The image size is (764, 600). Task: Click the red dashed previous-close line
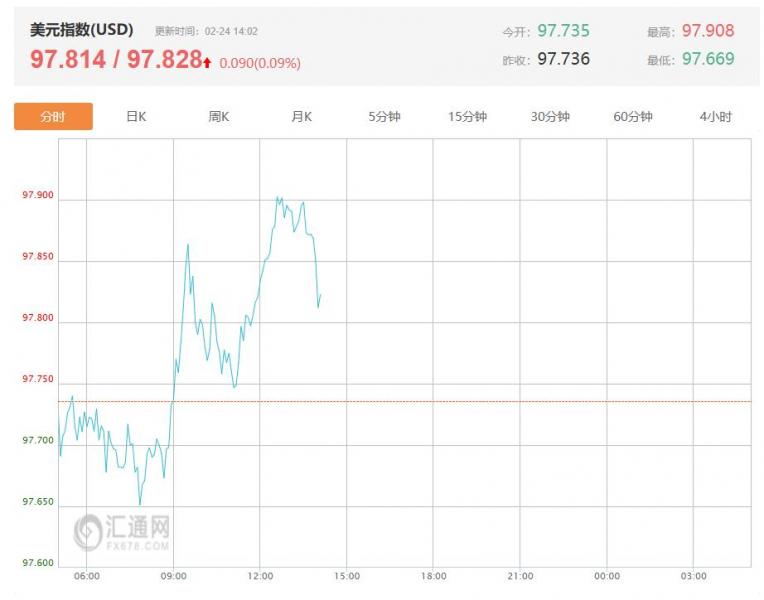pos(404,402)
